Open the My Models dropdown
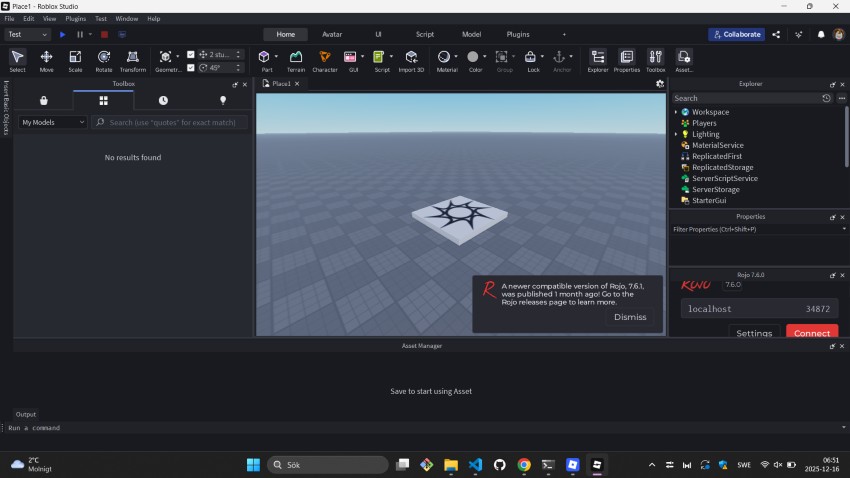Image resolution: width=850 pixels, height=478 pixels. [x=53, y=122]
